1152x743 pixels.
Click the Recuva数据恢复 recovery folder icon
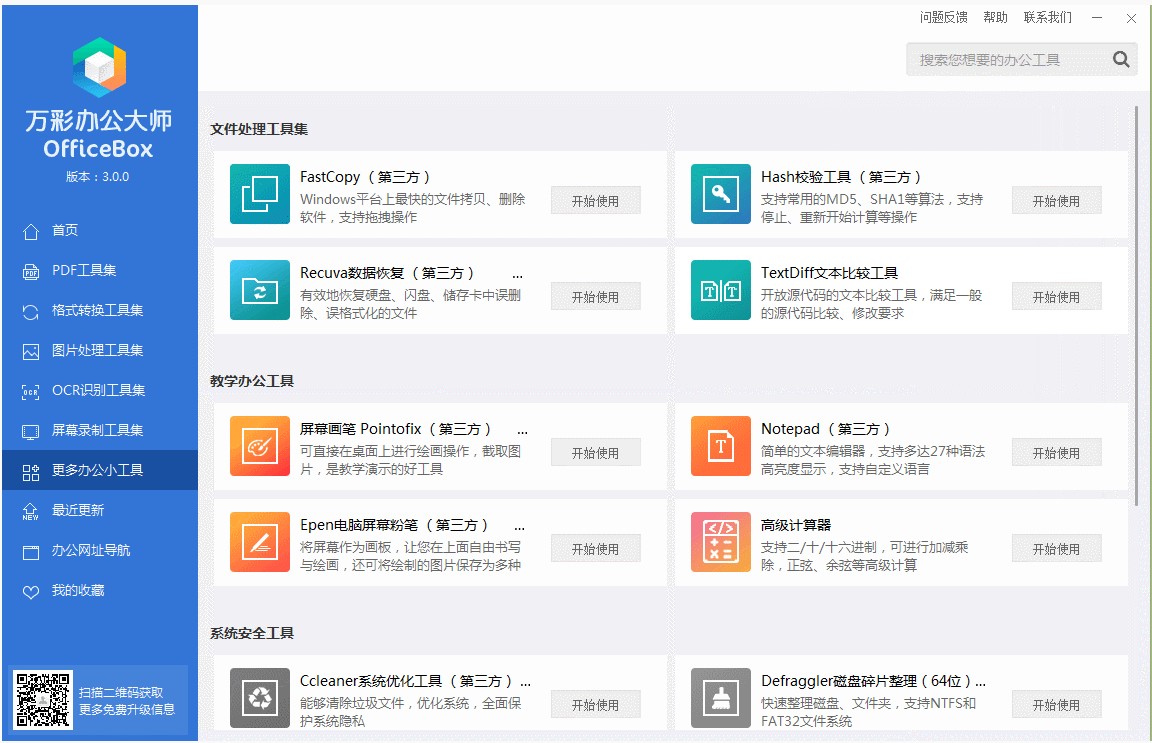coord(259,291)
